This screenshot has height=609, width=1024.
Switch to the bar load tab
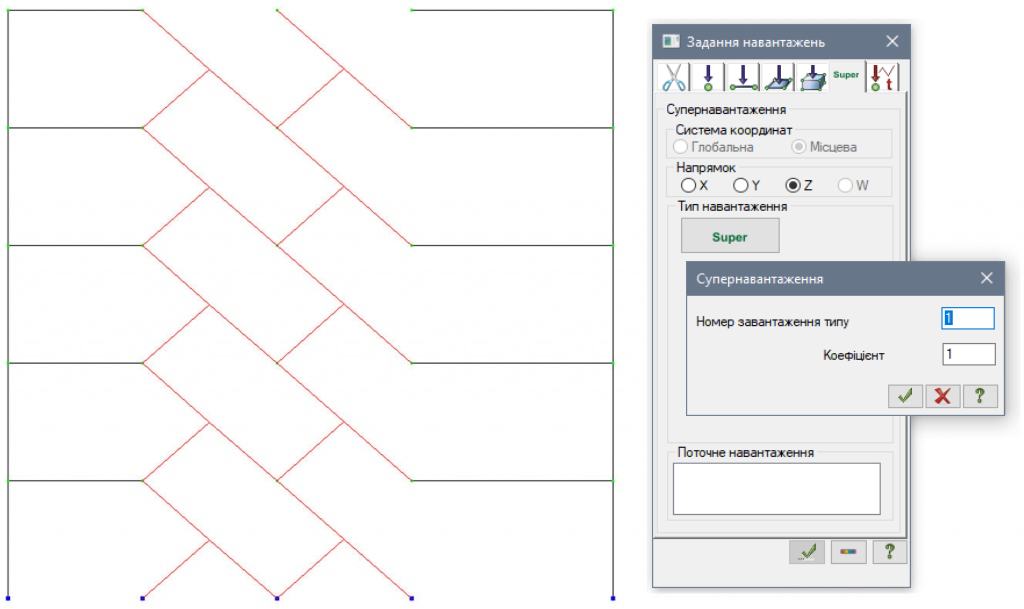click(743, 77)
